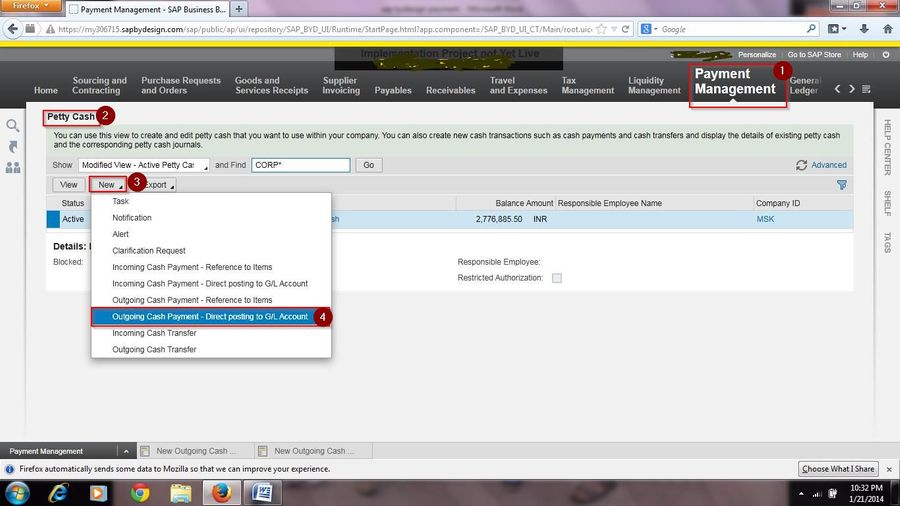This screenshot has height=506, width=900.
Task: Click the search magnifier icon in left sidebar
Action: pos(13,126)
